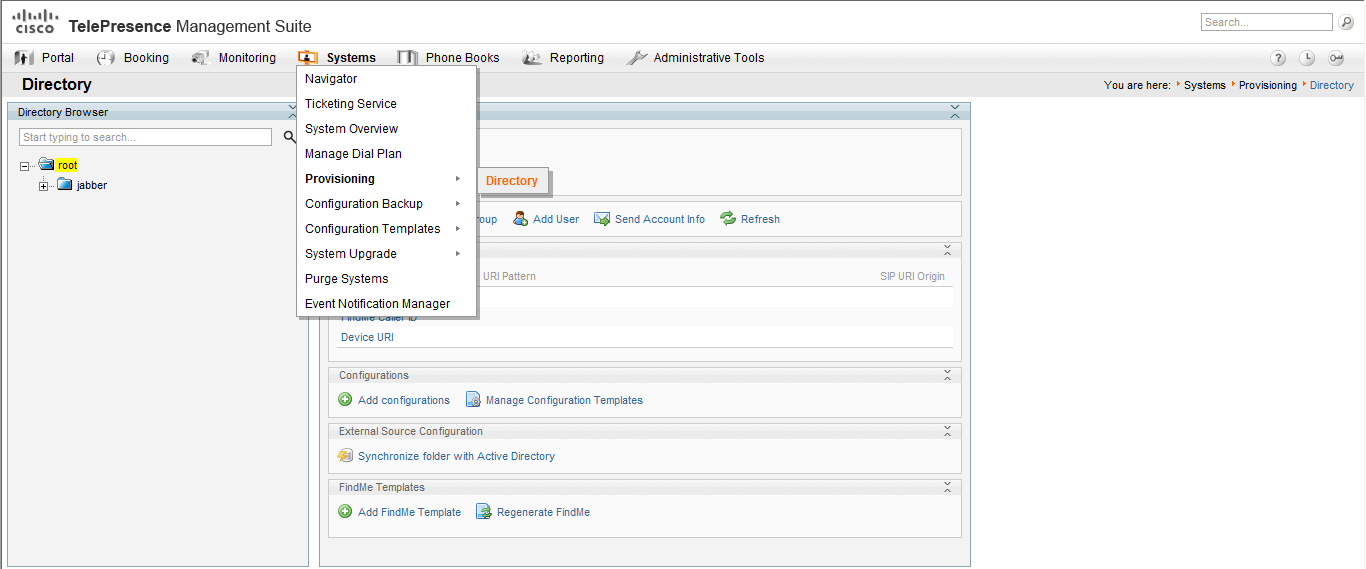Click the clock icon in the top right
Screen dimensions: 1366x569
coord(1307,58)
